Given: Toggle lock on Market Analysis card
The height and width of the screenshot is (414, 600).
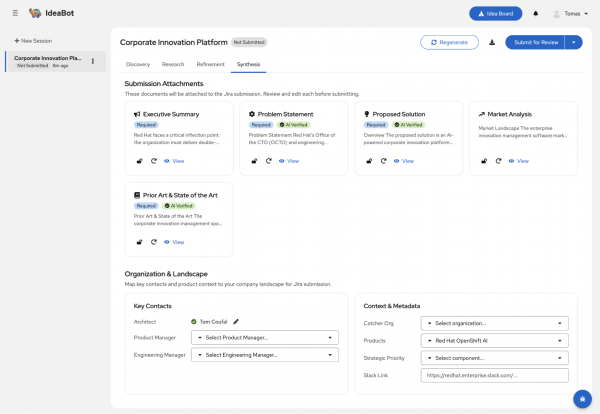Looking at the screenshot, I should click(484, 161).
